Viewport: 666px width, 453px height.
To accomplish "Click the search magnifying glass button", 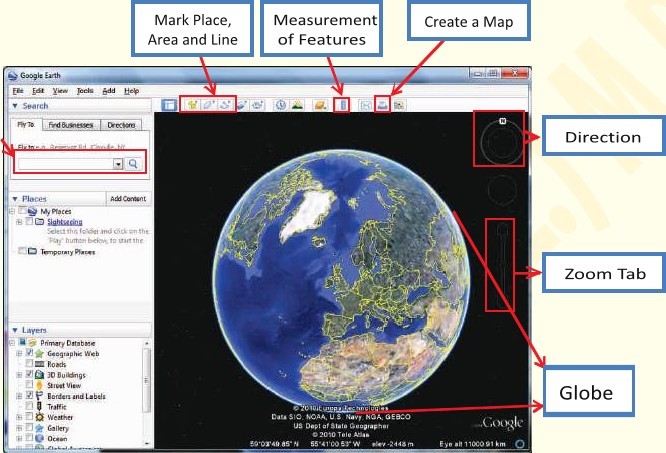I will click(x=133, y=163).
